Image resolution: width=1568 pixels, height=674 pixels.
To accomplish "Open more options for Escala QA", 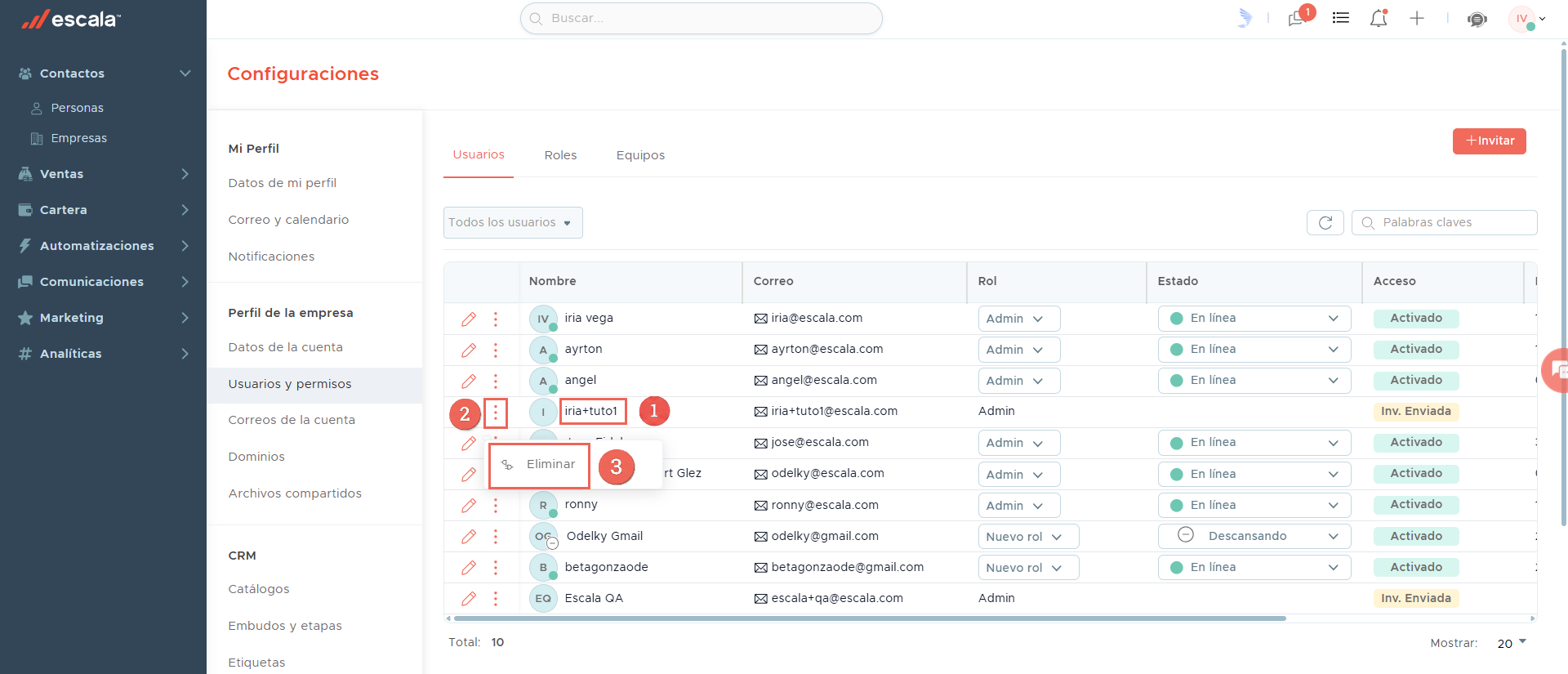I will pos(496,598).
